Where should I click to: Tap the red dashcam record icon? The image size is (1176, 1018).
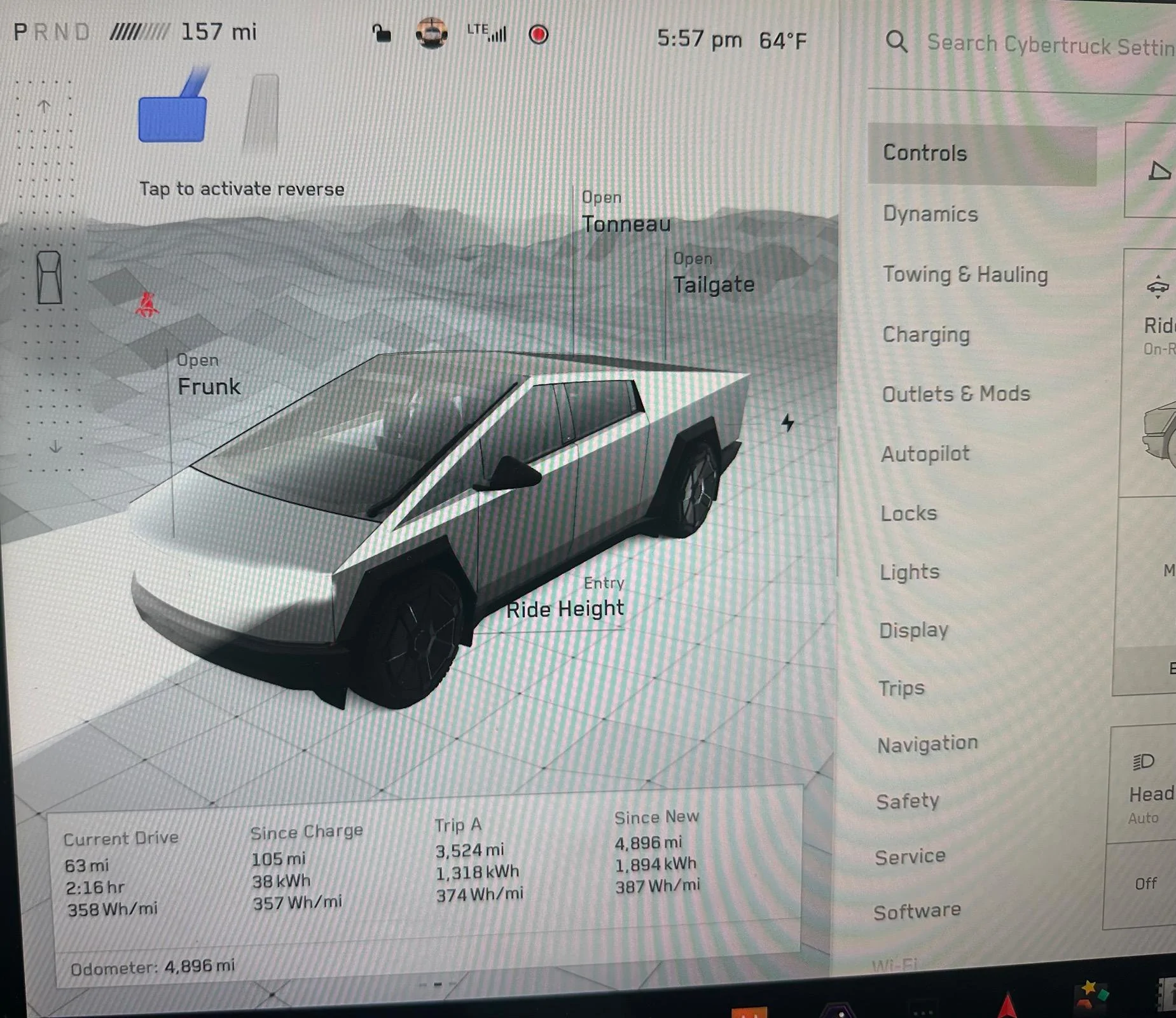pos(539,34)
